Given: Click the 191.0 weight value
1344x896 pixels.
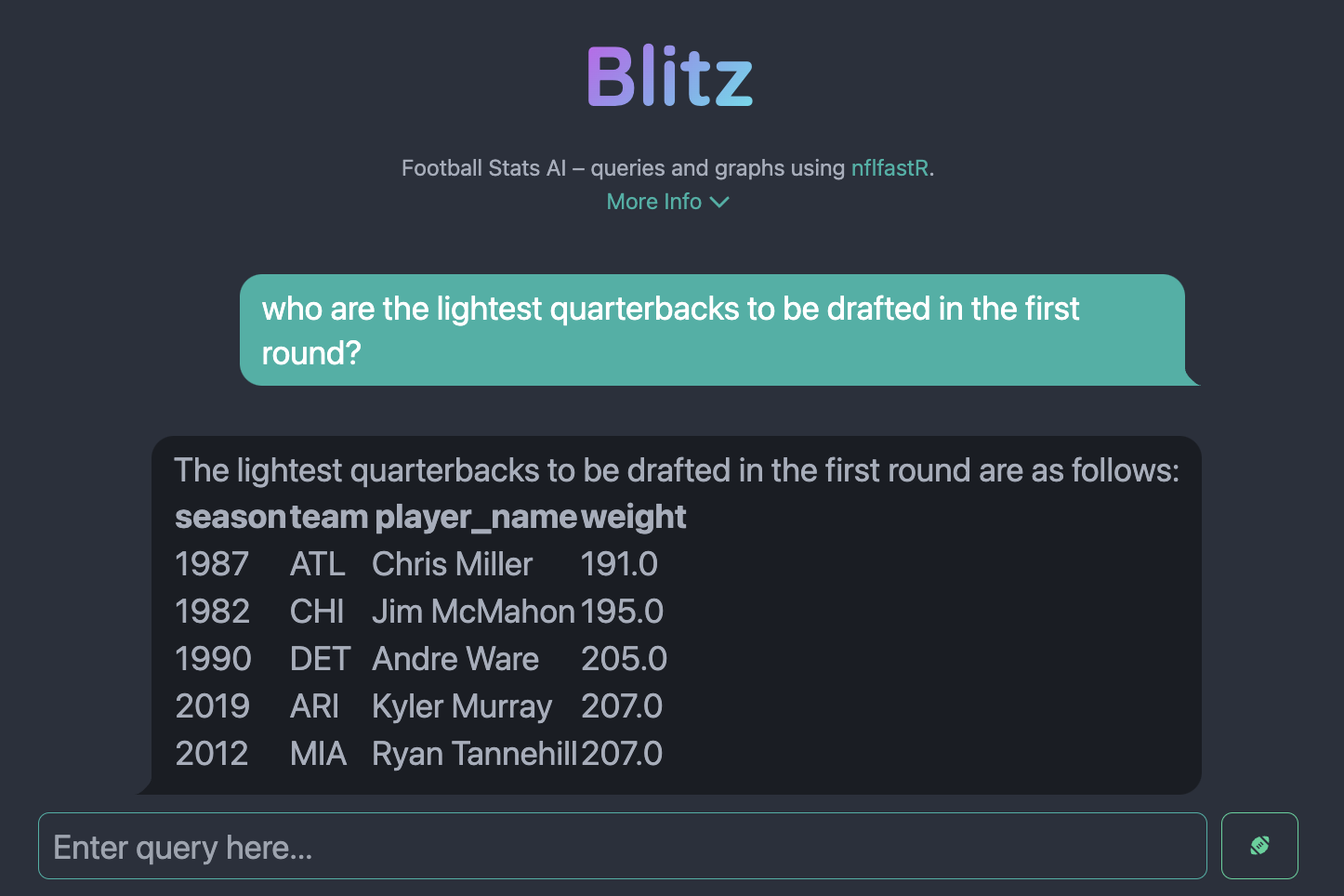Looking at the screenshot, I should (619, 564).
